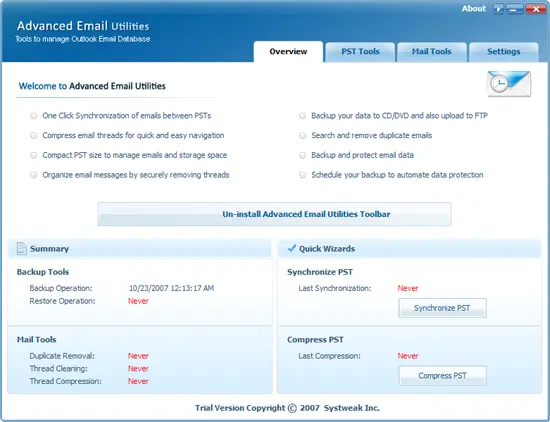This screenshot has width=550, height=422.
Task: Click the Mail Tools summary heading
Action: (x=36, y=340)
